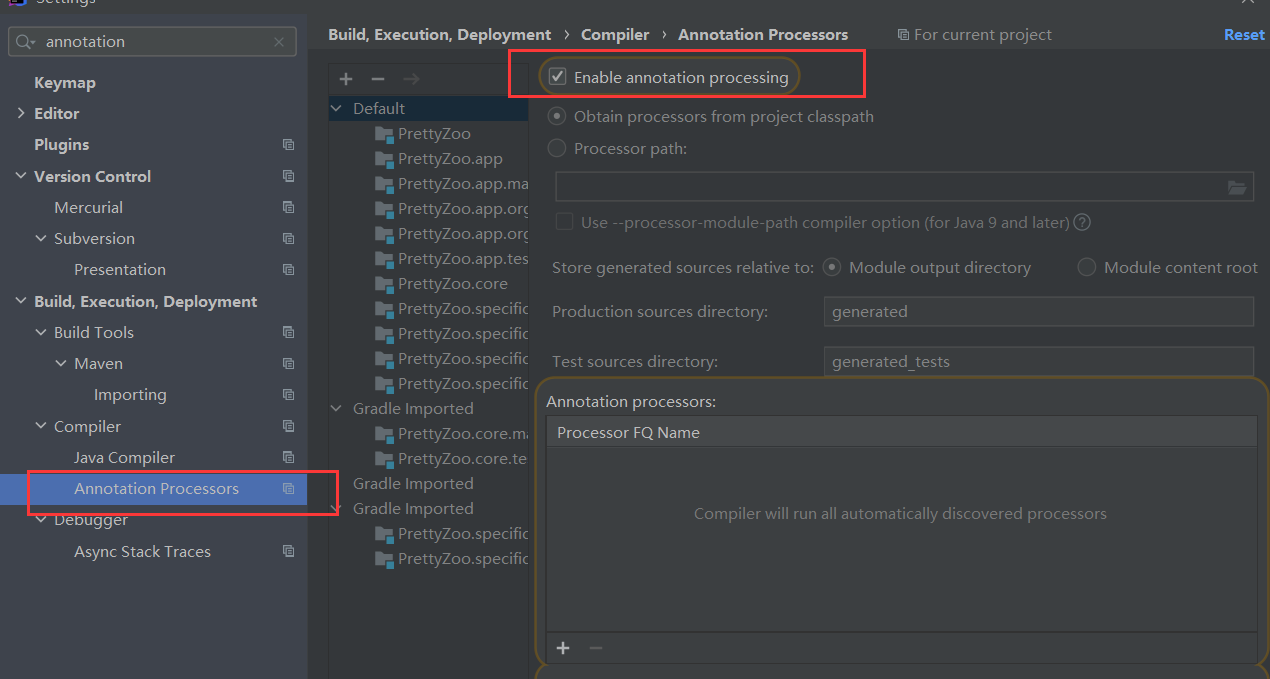Viewport: 1270px width, 679px height.
Task: Click the Annotation processors: label
Action: (x=631, y=402)
